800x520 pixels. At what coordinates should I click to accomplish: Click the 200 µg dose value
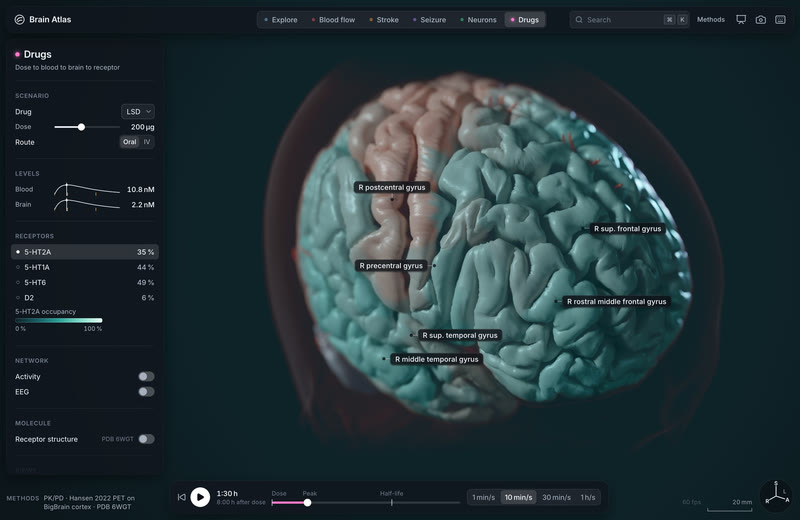pyautogui.click(x=142, y=127)
